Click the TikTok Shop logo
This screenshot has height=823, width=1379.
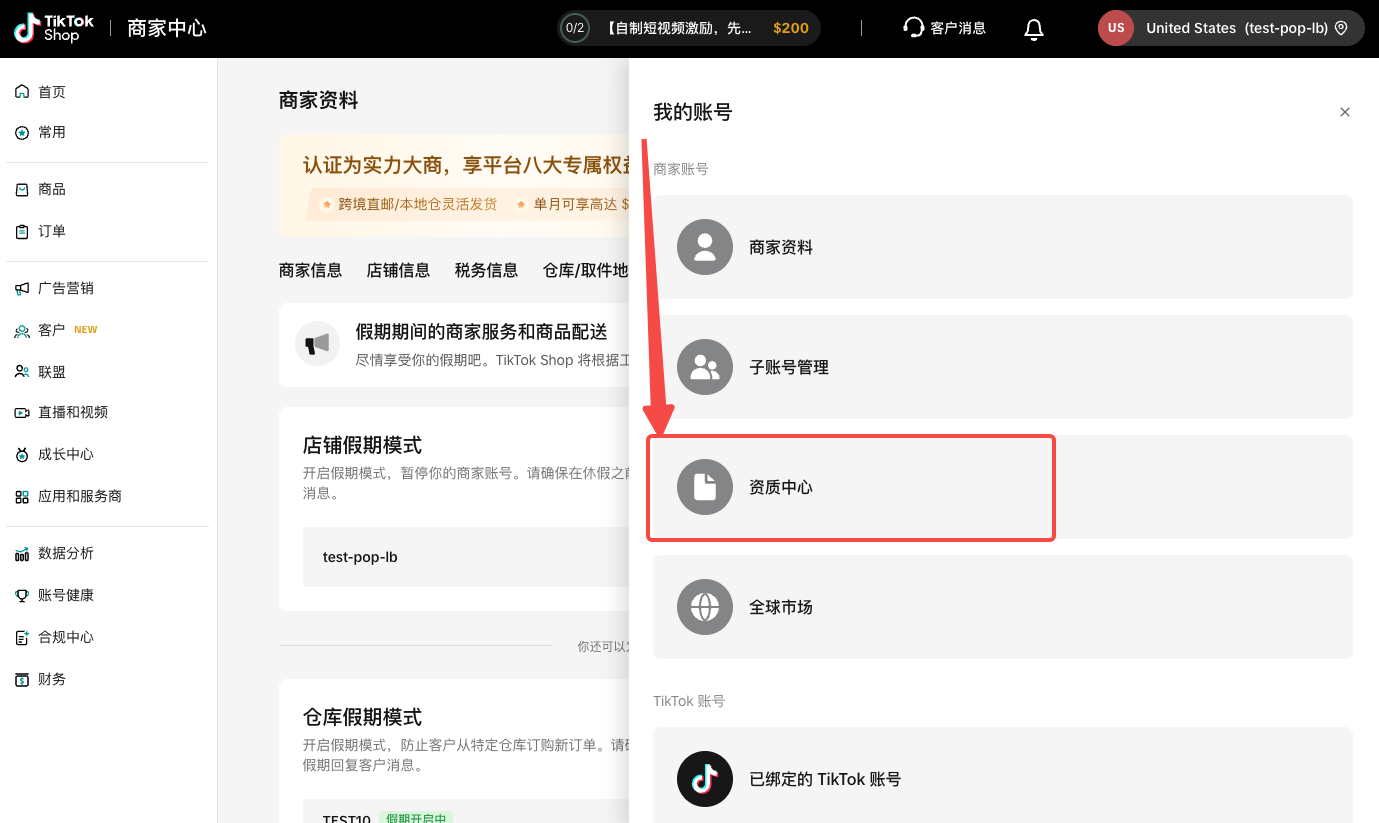tap(54, 28)
